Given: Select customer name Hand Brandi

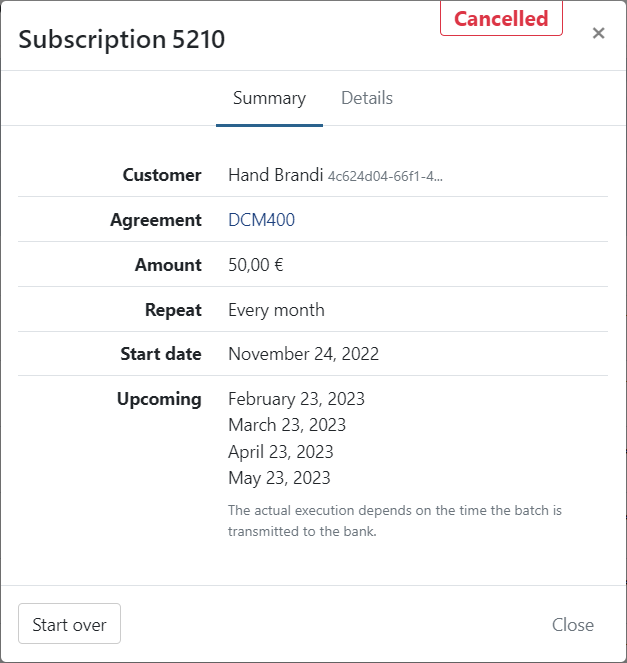Looking at the screenshot, I should pyautogui.click(x=275, y=175).
